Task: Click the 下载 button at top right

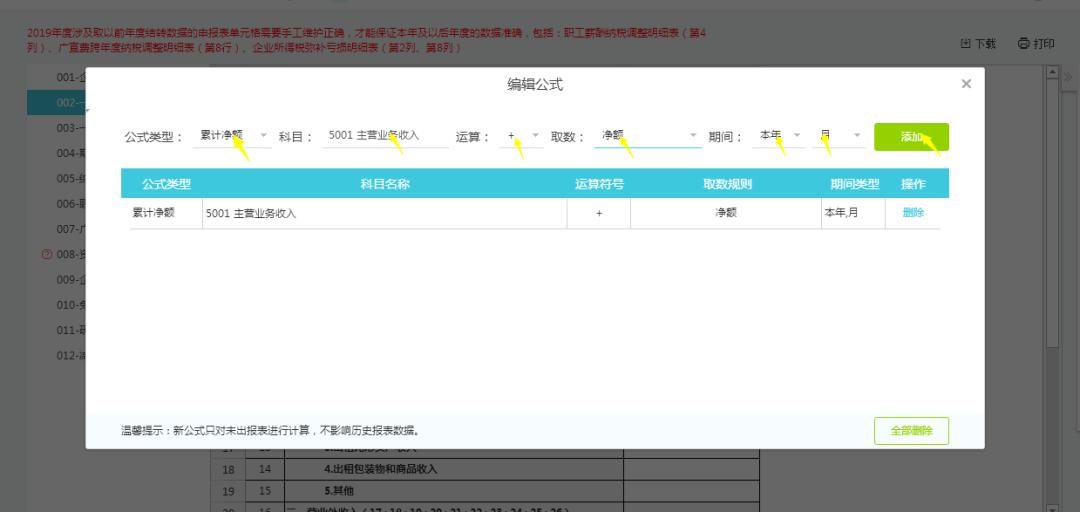Action: (978, 43)
